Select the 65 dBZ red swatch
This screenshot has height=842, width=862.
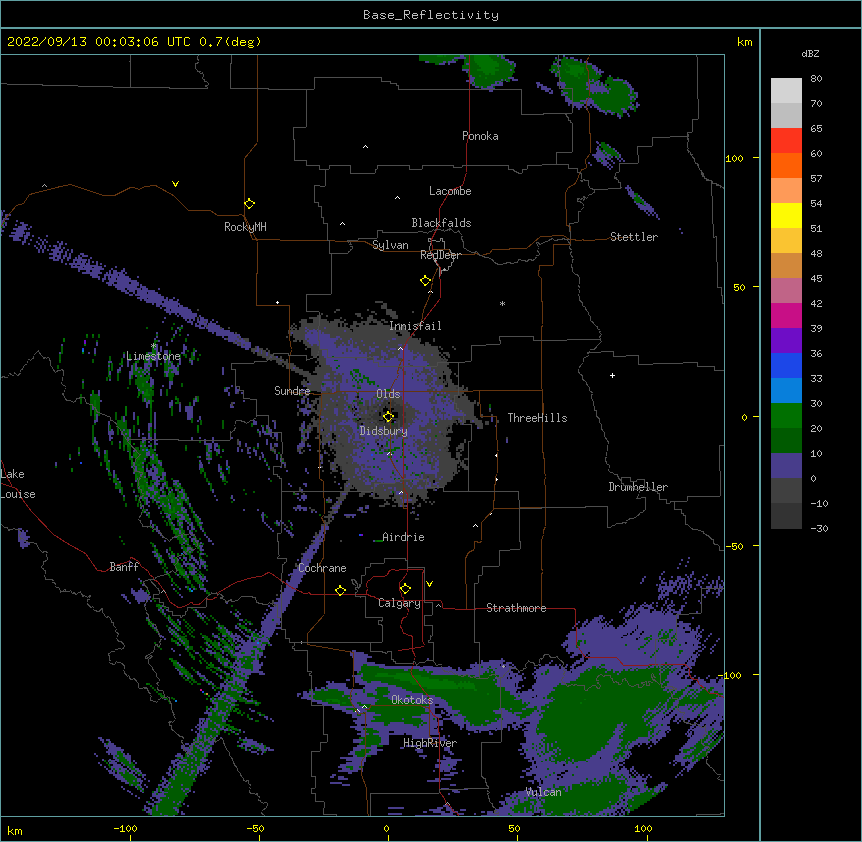(786, 140)
